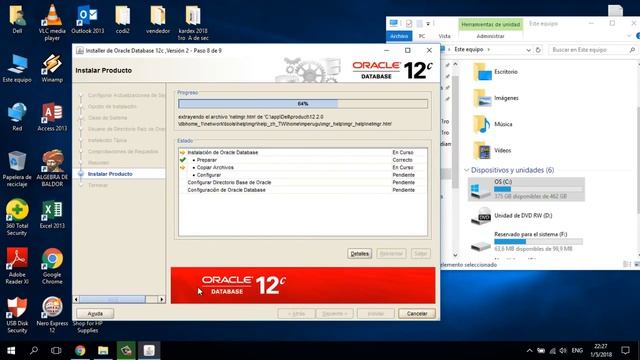
Task: Collapse Dispositivos y unidades section
Action: tap(467, 170)
